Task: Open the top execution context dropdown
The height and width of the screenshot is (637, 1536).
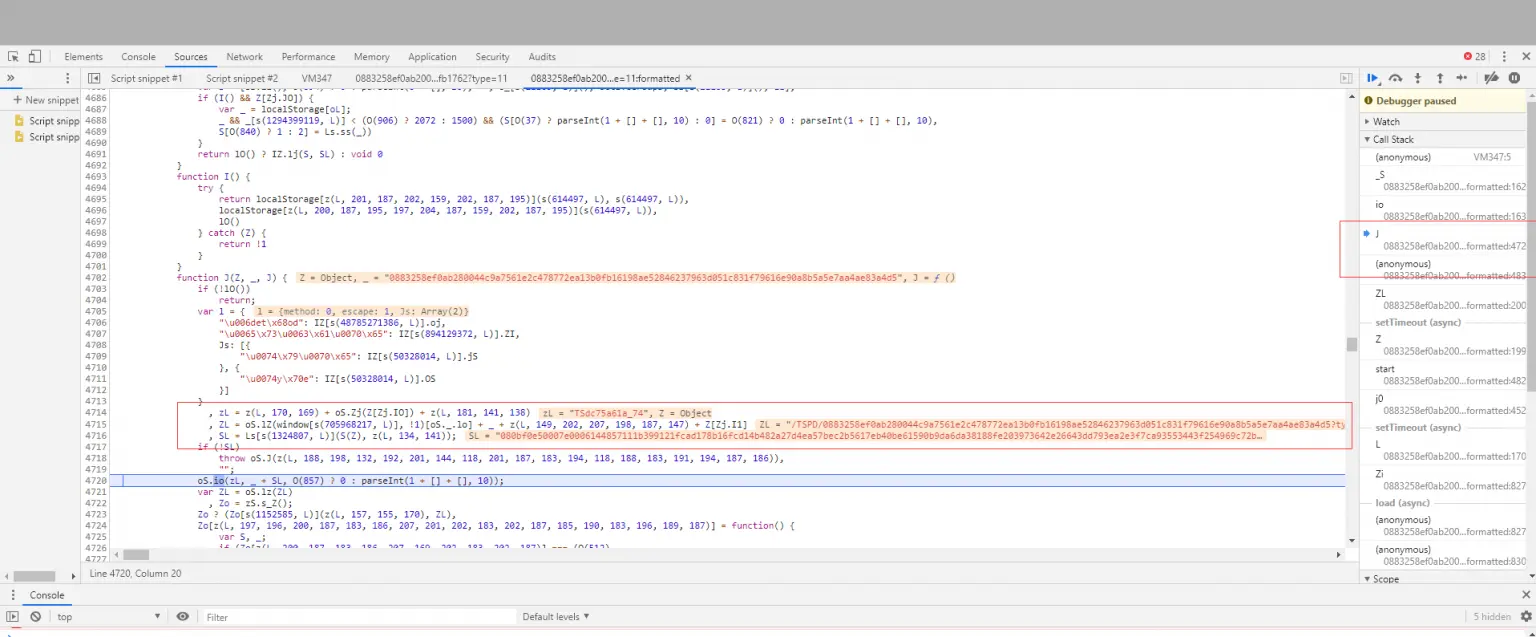Action: [109, 617]
